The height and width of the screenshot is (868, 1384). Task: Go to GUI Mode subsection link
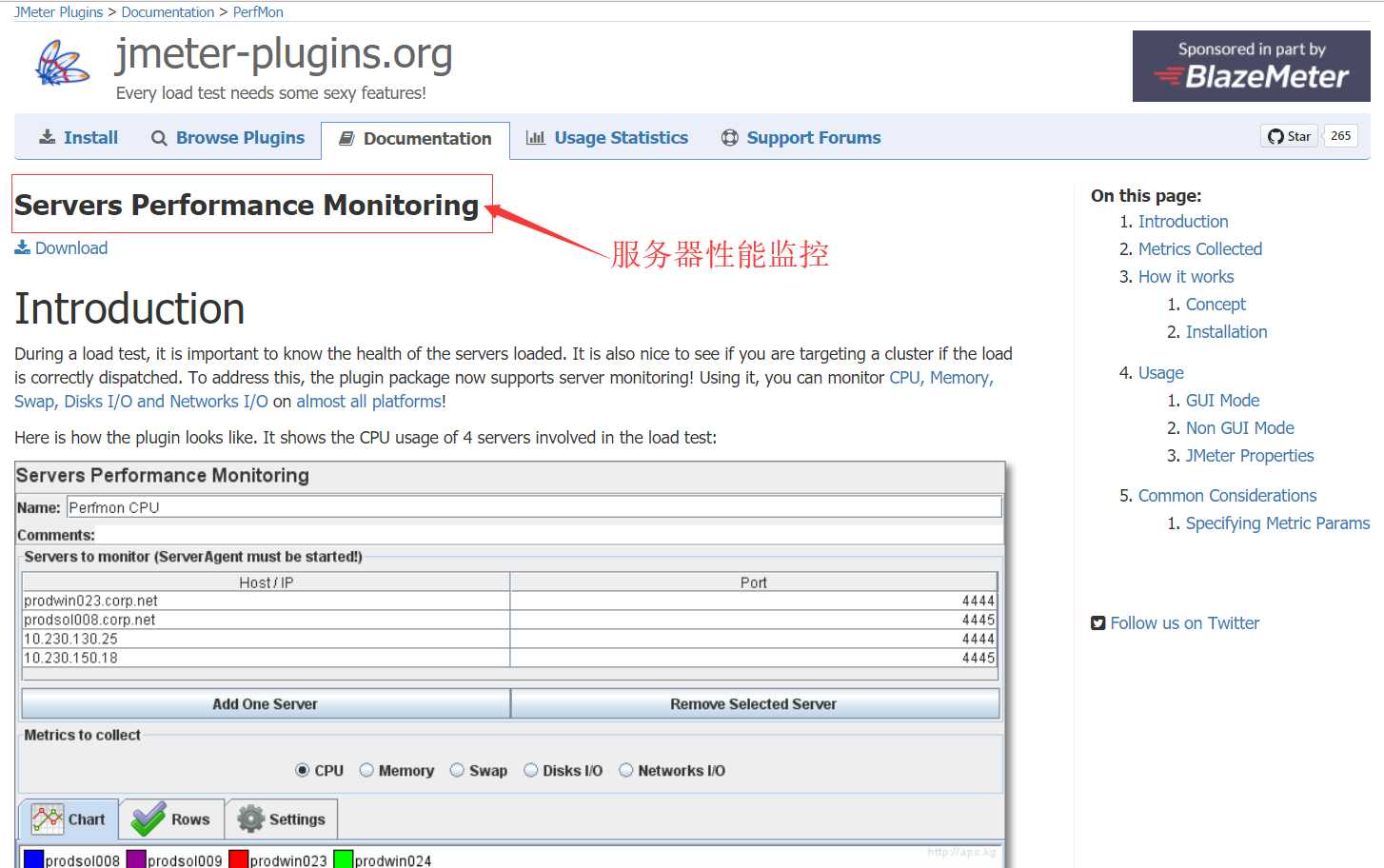[1223, 401]
